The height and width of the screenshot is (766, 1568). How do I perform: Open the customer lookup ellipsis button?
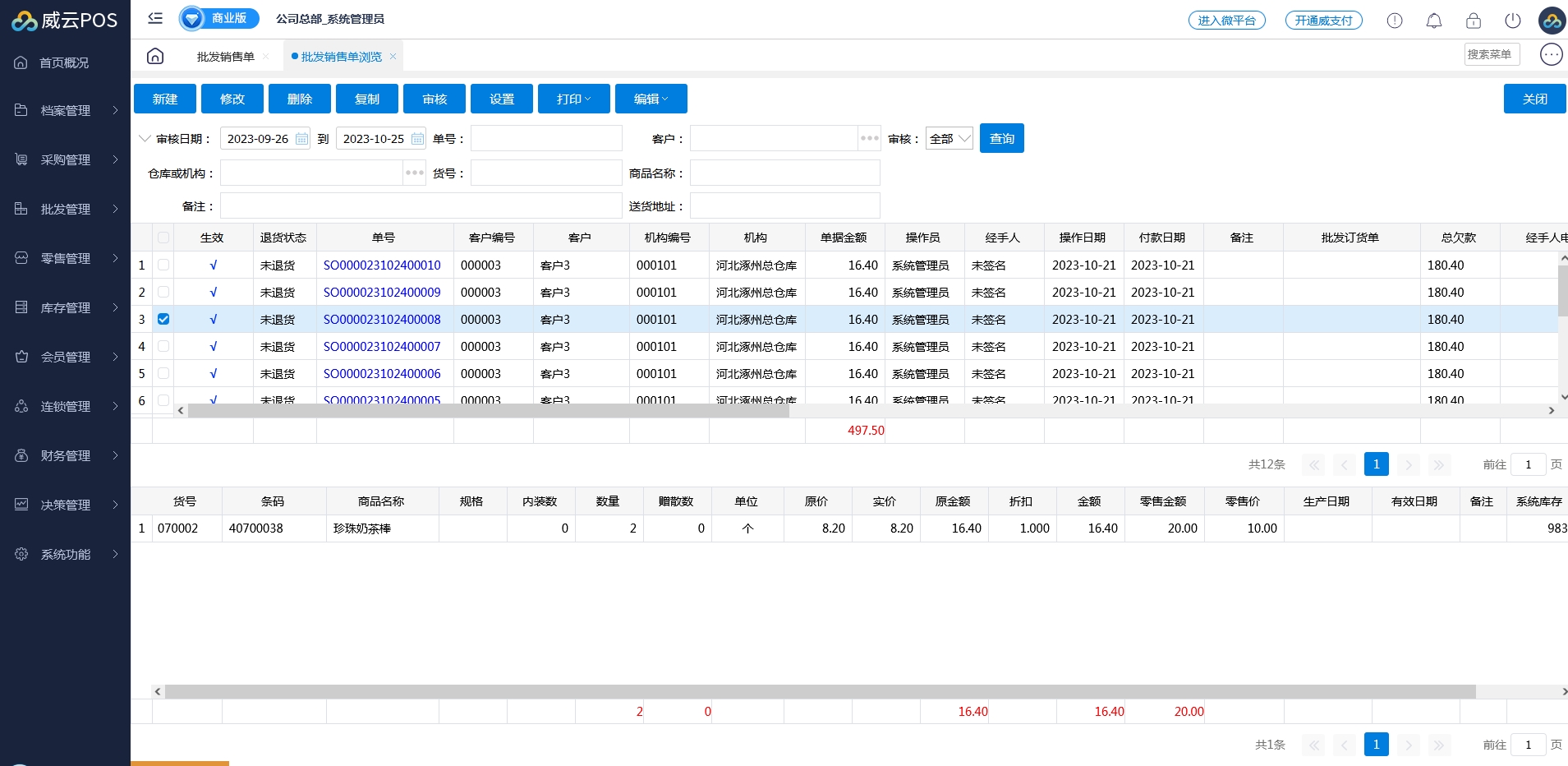point(869,139)
